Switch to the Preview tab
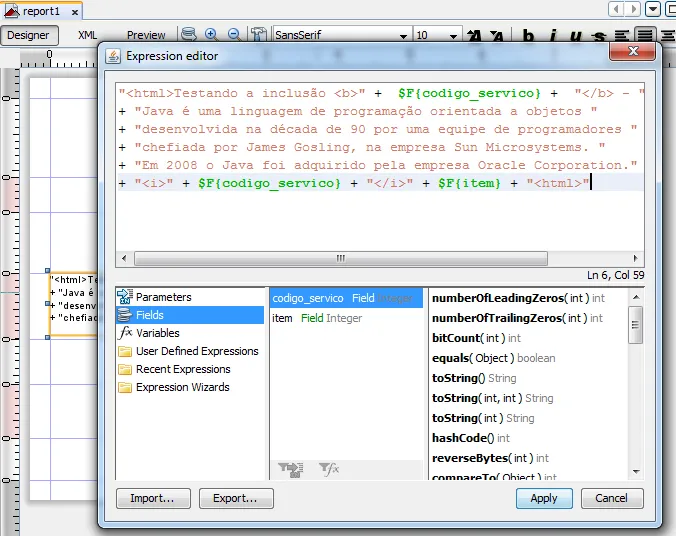676x536 pixels. pos(146,35)
